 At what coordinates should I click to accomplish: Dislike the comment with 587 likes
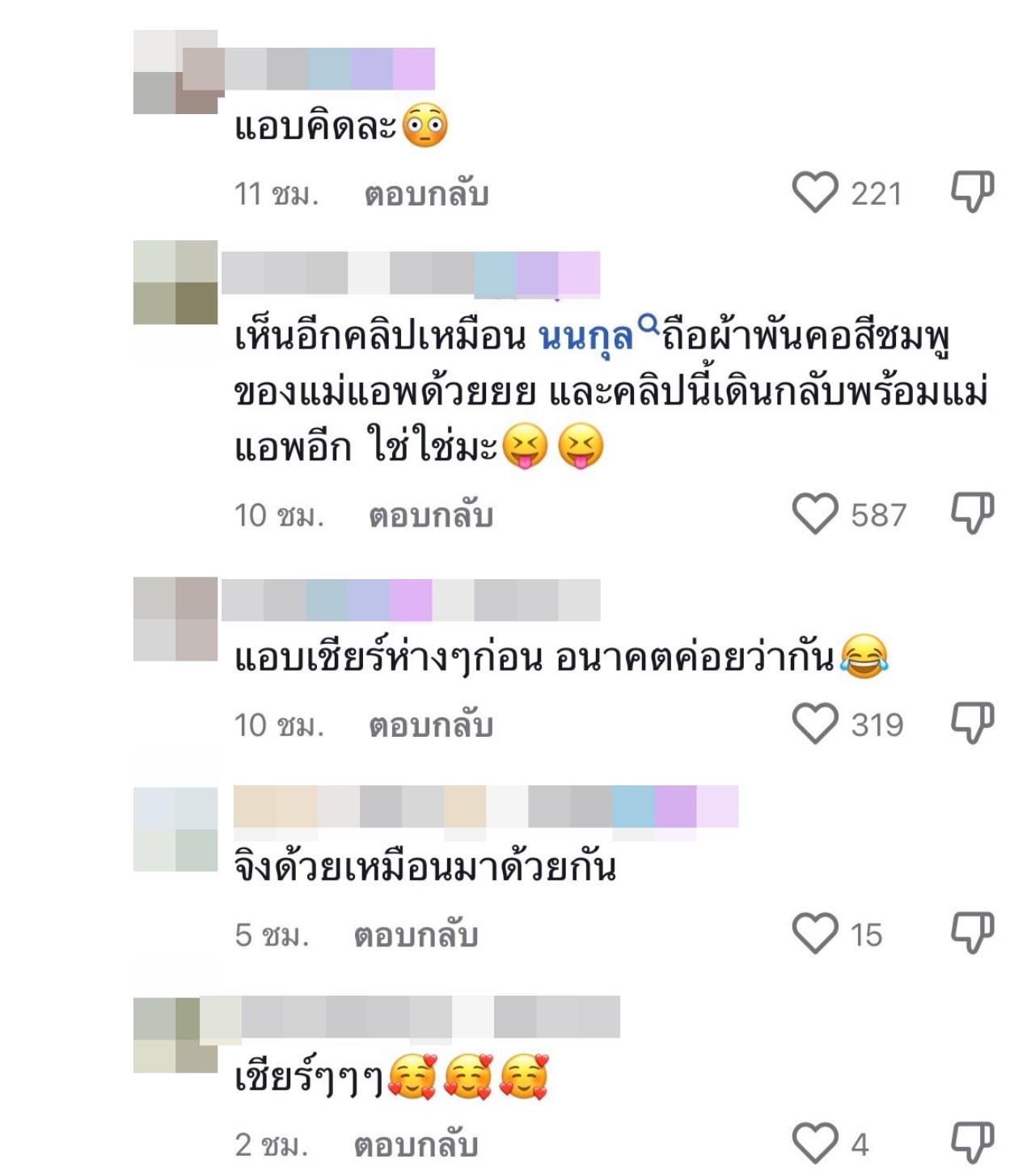click(972, 514)
